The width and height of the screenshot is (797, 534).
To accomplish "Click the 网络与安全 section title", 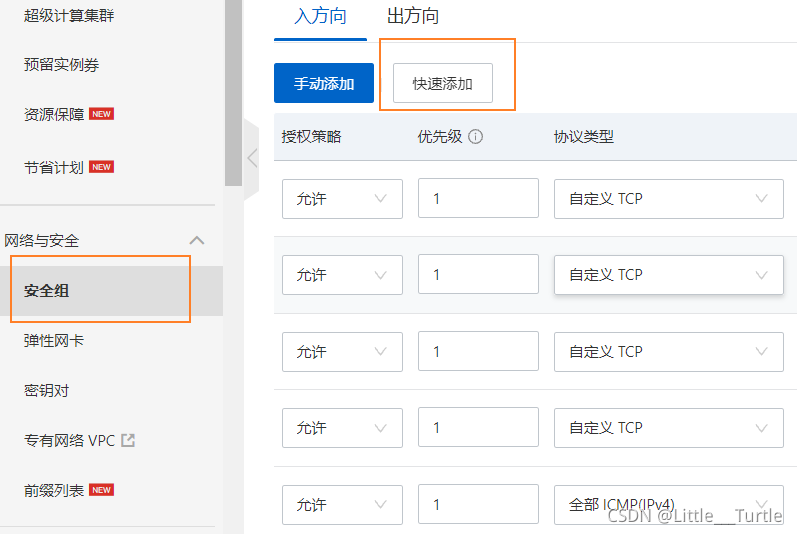I will [x=42, y=240].
